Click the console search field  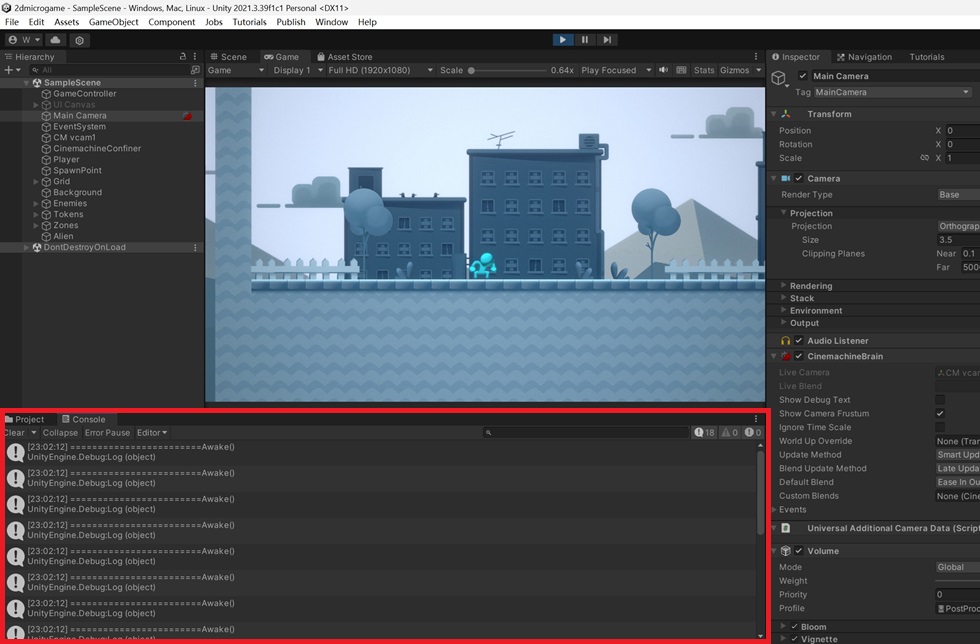point(586,432)
